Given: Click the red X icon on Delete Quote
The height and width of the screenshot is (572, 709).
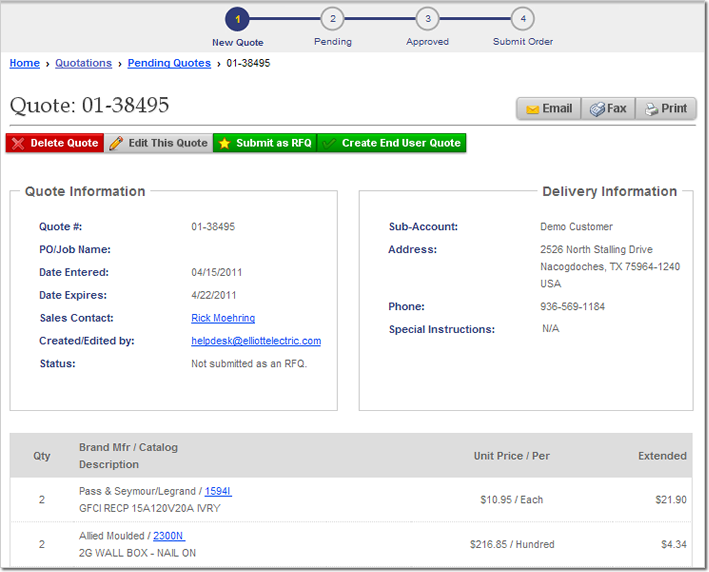Looking at the screenshot, I should click(x=18, y=143).
